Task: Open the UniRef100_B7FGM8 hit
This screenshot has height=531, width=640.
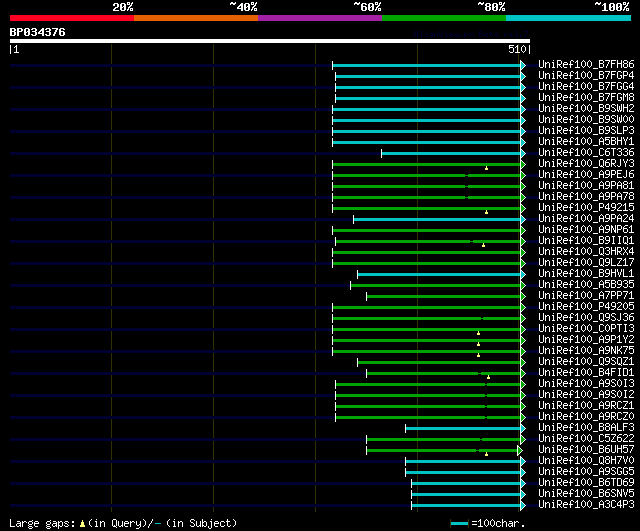Action: (586, 98)
